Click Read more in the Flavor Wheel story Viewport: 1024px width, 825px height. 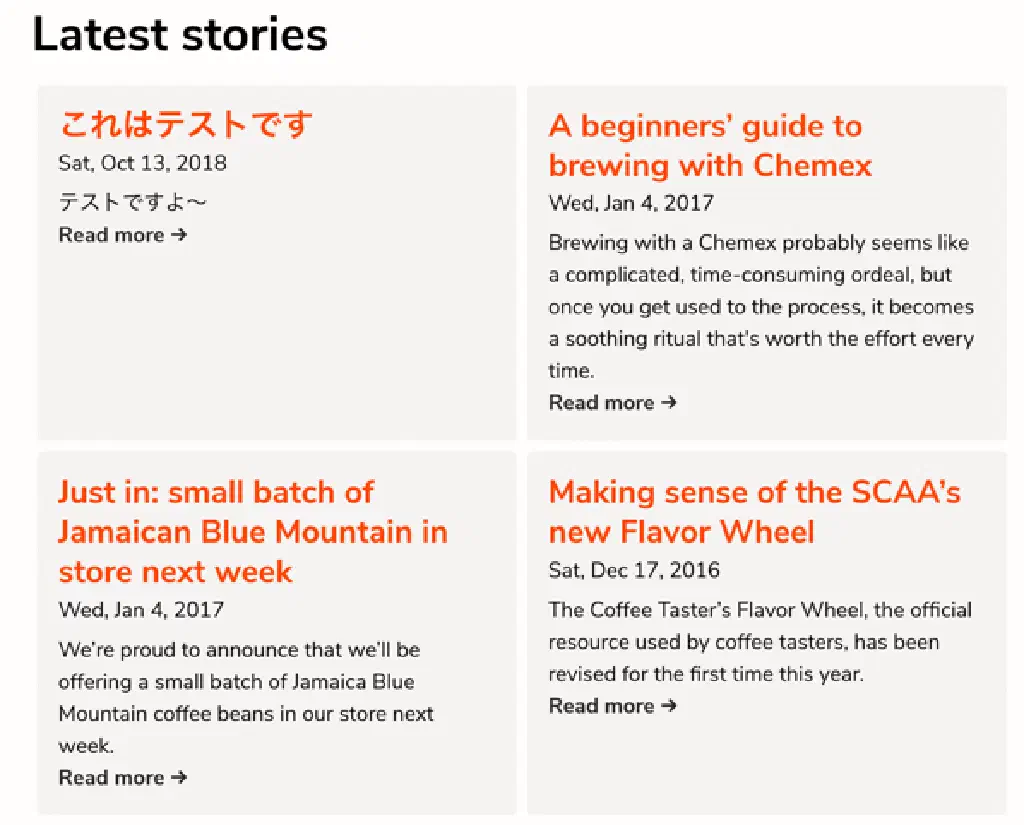tap(601, 706)
